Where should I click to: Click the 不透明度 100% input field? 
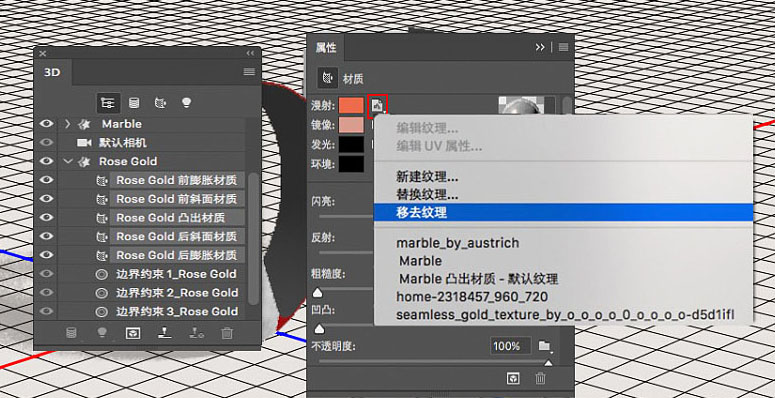[511, 346]
